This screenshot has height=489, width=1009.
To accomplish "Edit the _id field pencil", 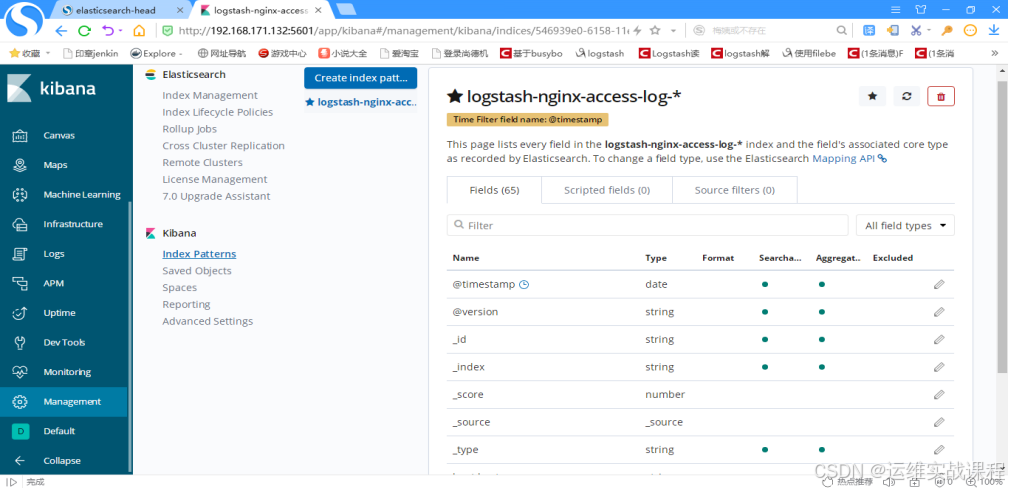I will tap(939, 340).
